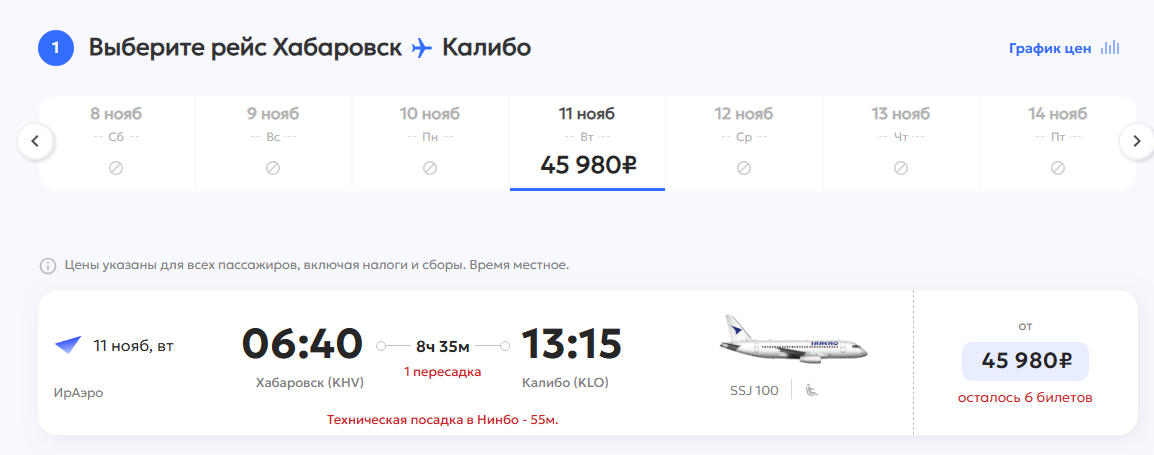Select the 10 нояб date tab
This screenshot has height=455, width=1154.
tap(430, 143)
